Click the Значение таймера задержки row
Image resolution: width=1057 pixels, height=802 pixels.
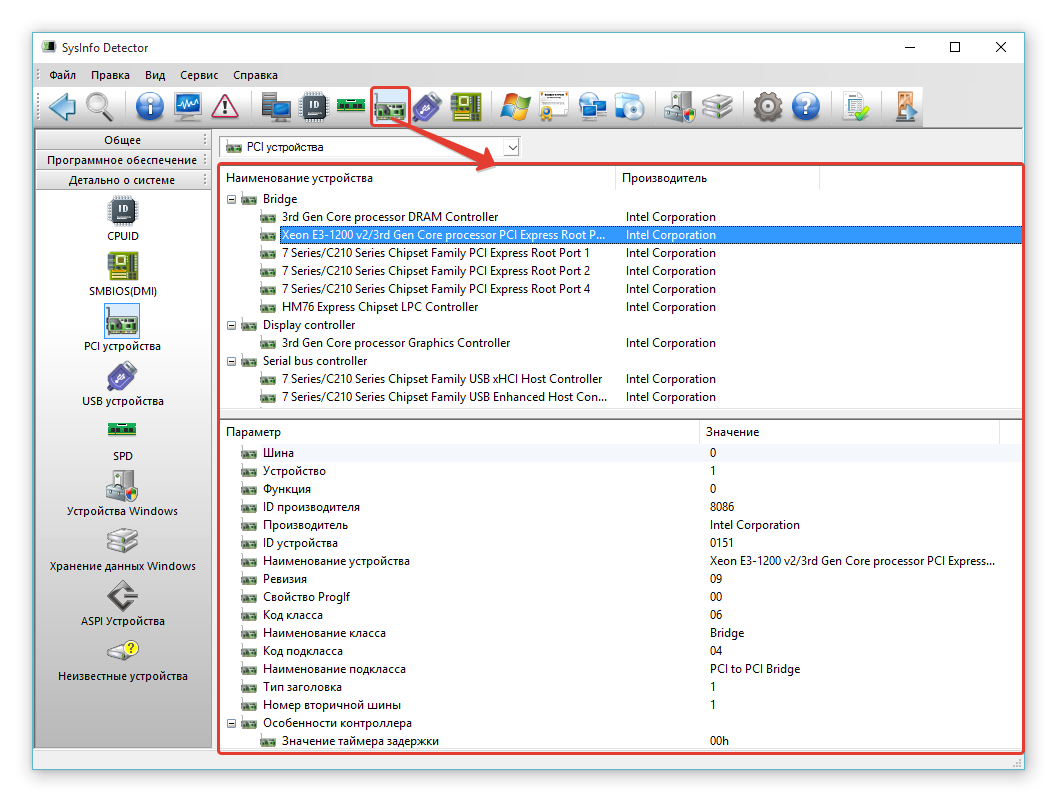620,741
